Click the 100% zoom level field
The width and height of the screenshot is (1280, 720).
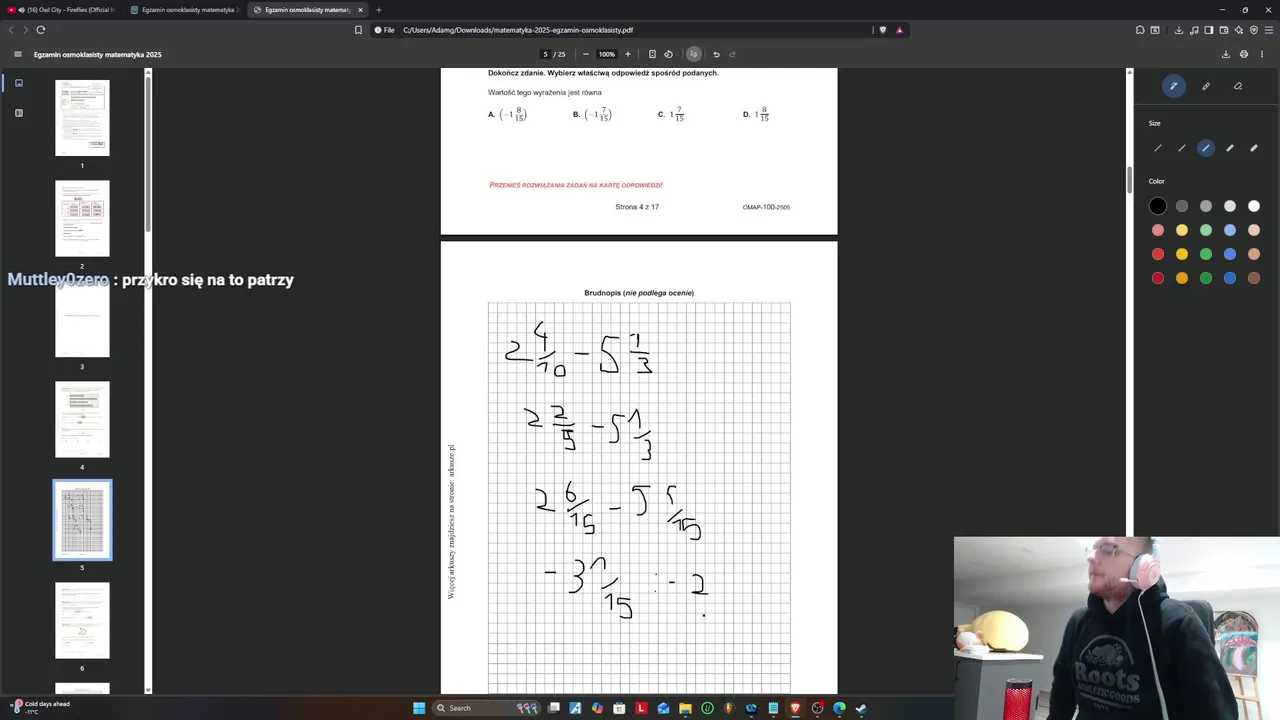click(606, 54)
